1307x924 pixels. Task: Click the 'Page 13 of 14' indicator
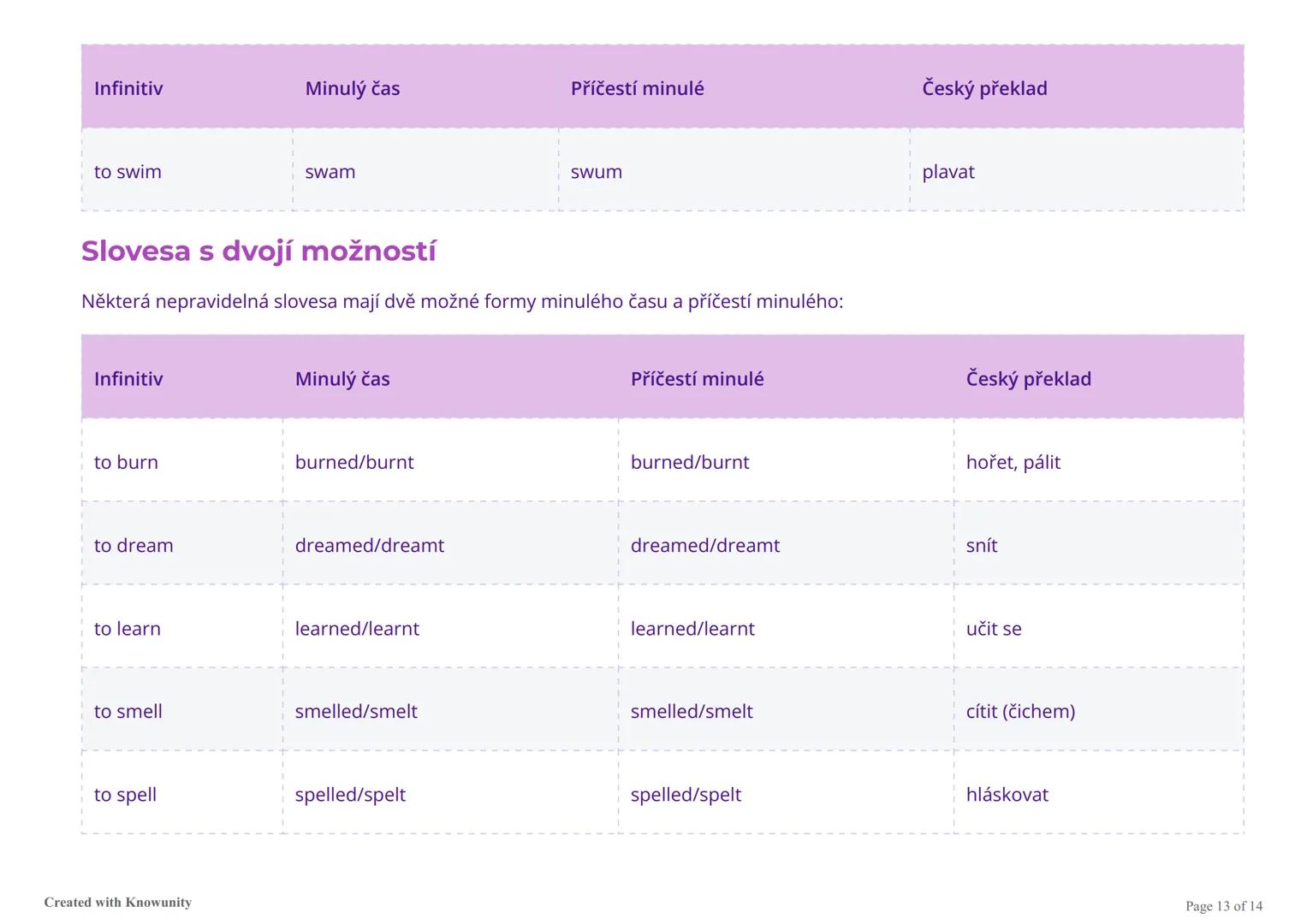(1223, 906)
